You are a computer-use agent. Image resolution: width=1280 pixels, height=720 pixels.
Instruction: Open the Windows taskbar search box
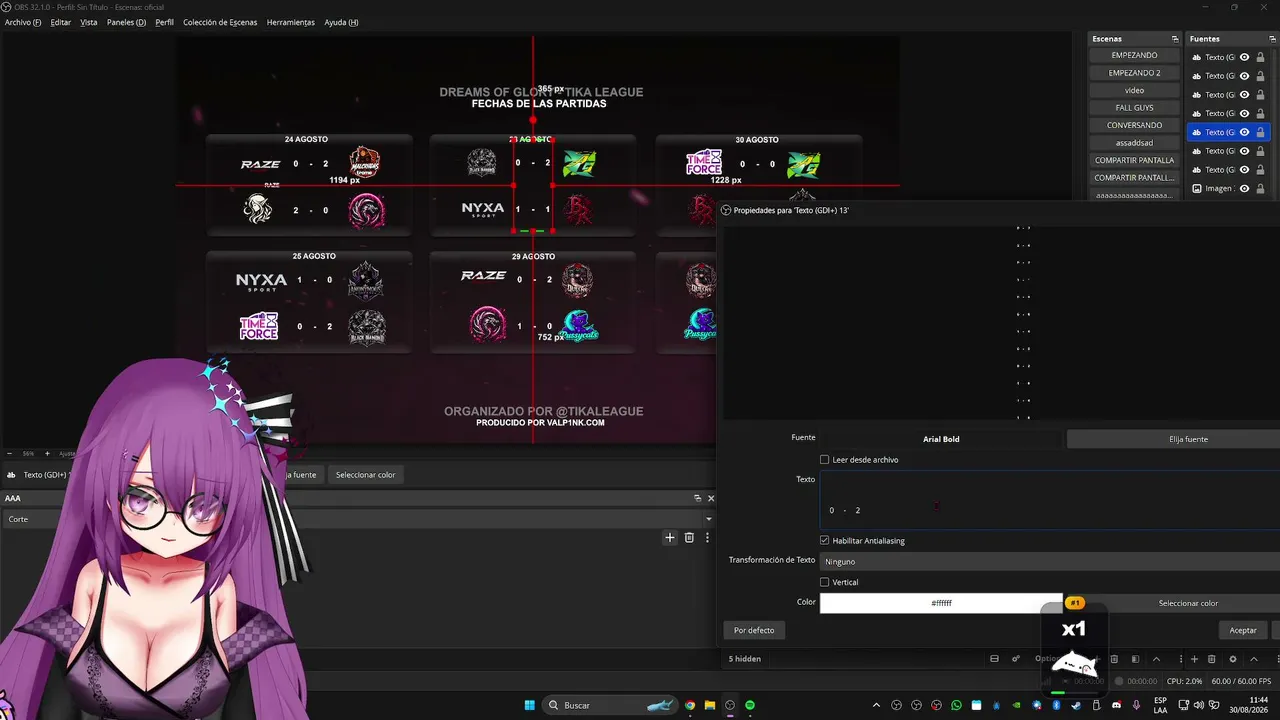tap(612, 705)
